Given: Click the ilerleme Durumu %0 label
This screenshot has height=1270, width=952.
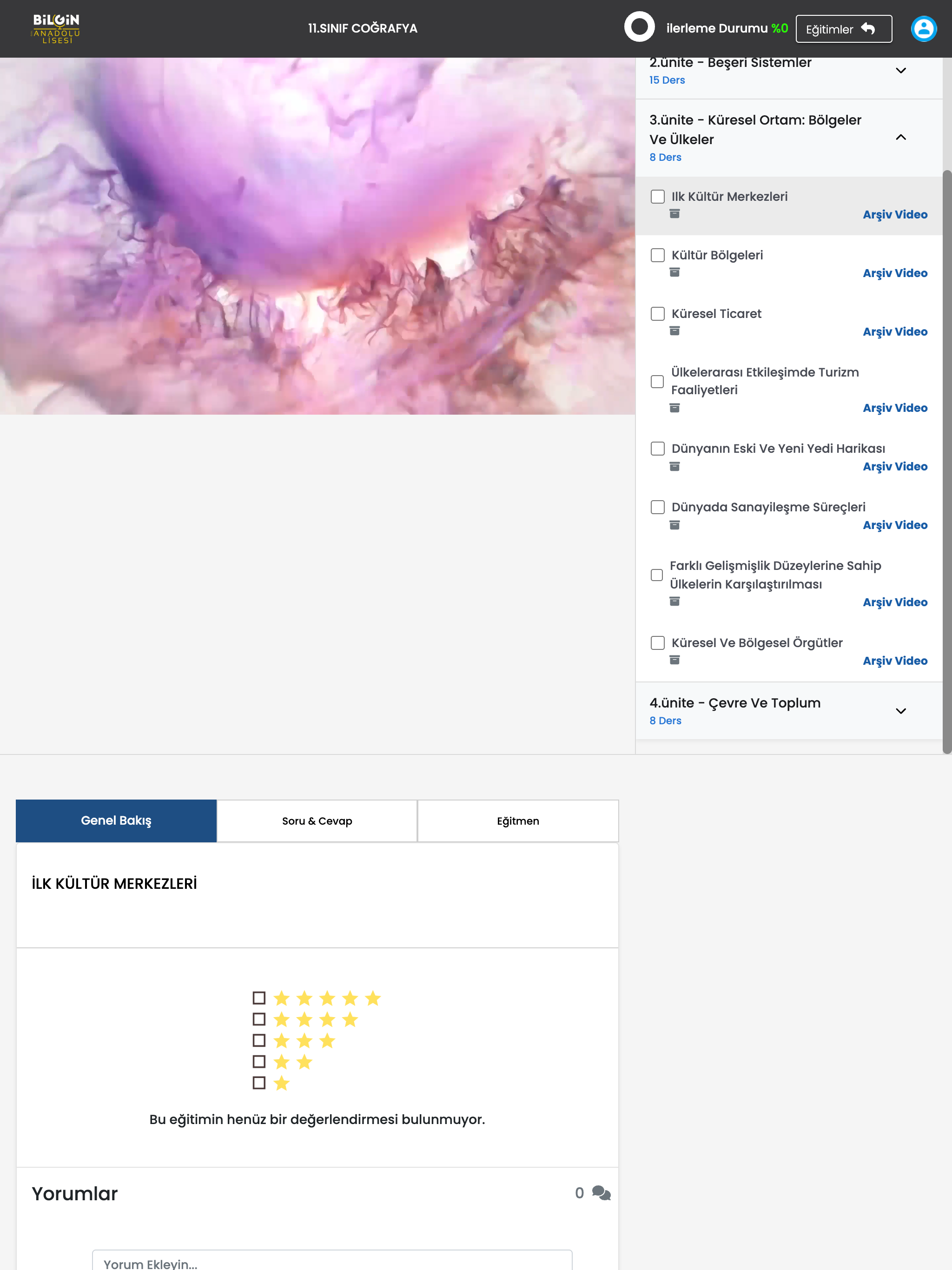Looking at the screenshot, I should pos(727,28).
